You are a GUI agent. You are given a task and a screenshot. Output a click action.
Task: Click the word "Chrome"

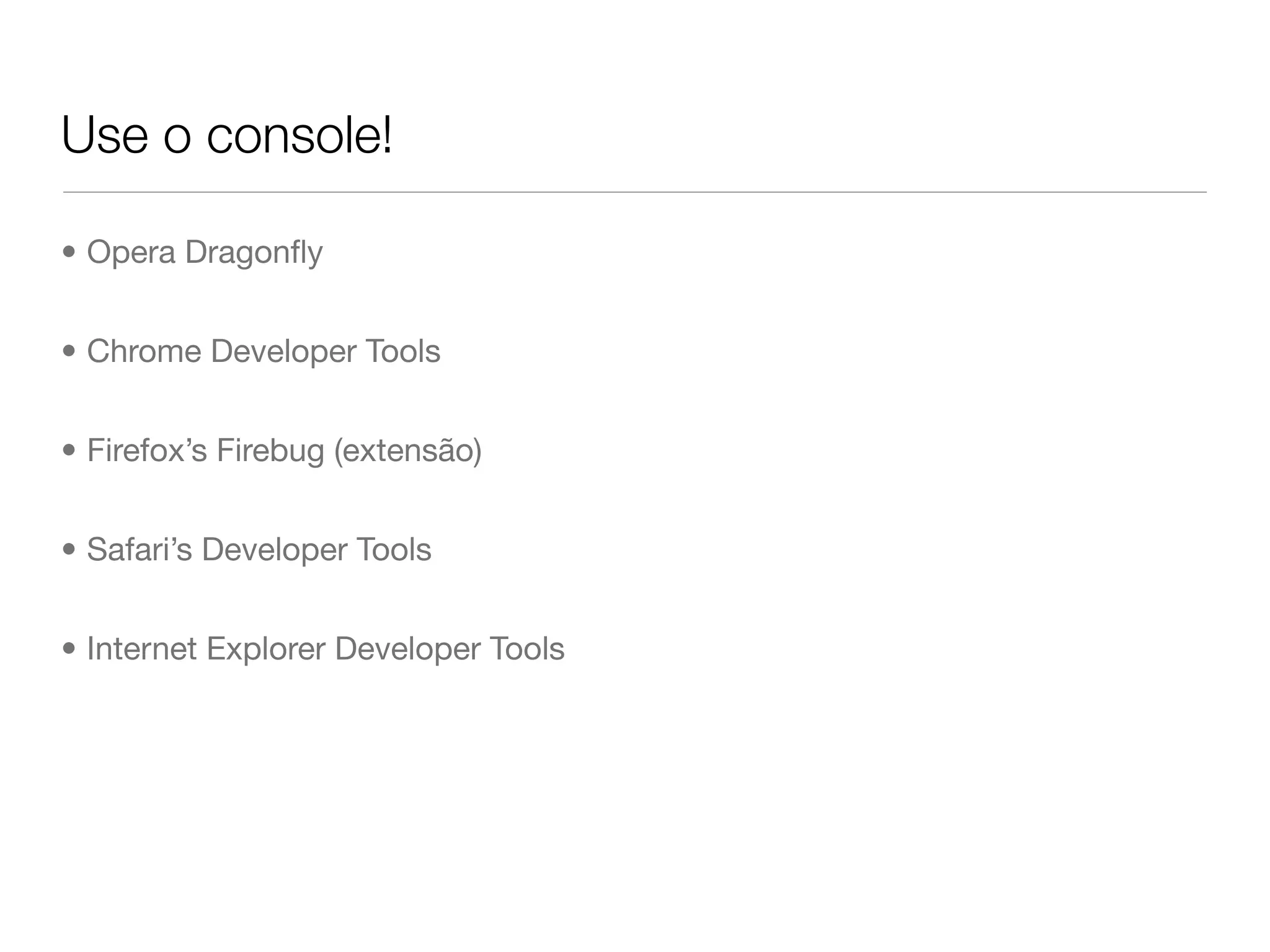(144, 351)
